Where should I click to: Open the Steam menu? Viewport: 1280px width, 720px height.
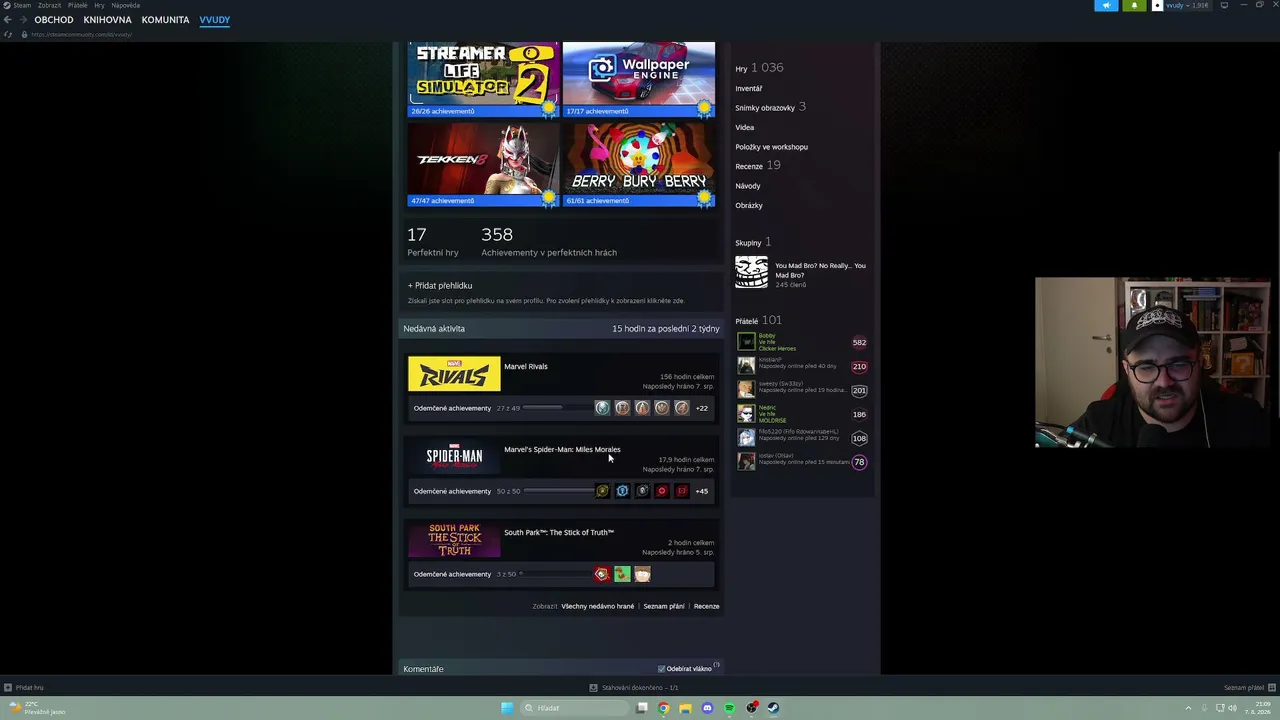point(22,5)
